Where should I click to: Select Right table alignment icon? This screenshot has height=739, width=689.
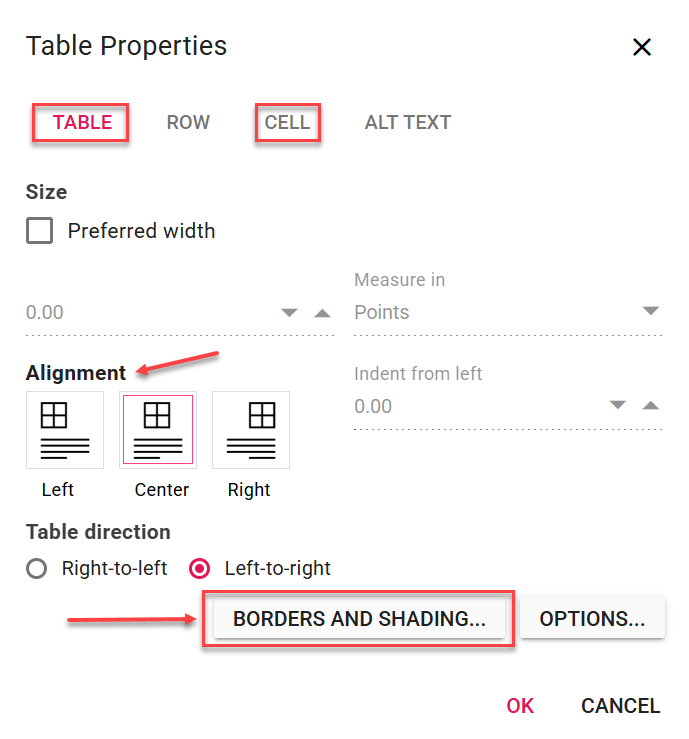[251, 430]
